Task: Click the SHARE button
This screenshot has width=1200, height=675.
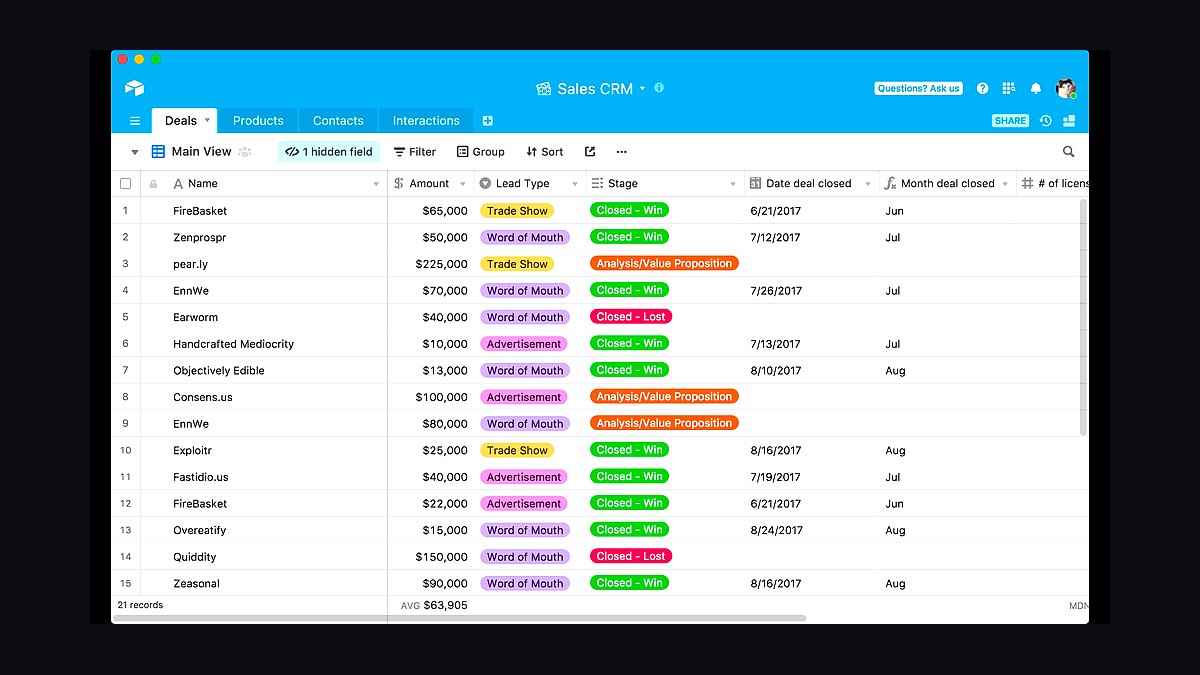Action: pyautogui.click(x=1010, y=121)
